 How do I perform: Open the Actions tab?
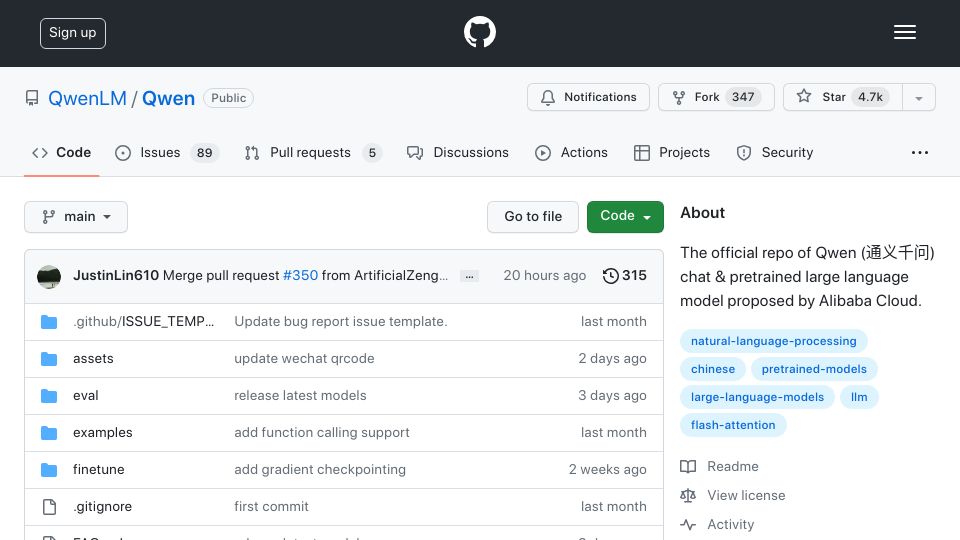(571, 152)
